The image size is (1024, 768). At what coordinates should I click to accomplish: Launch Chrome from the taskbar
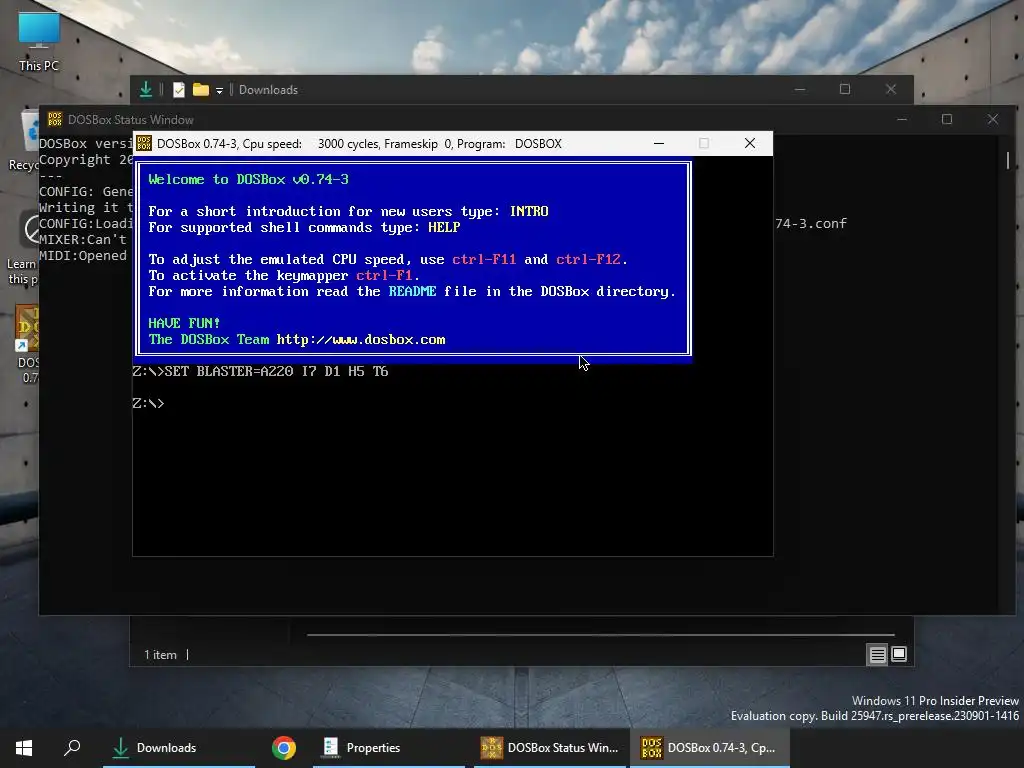click(x=283, y=748)
